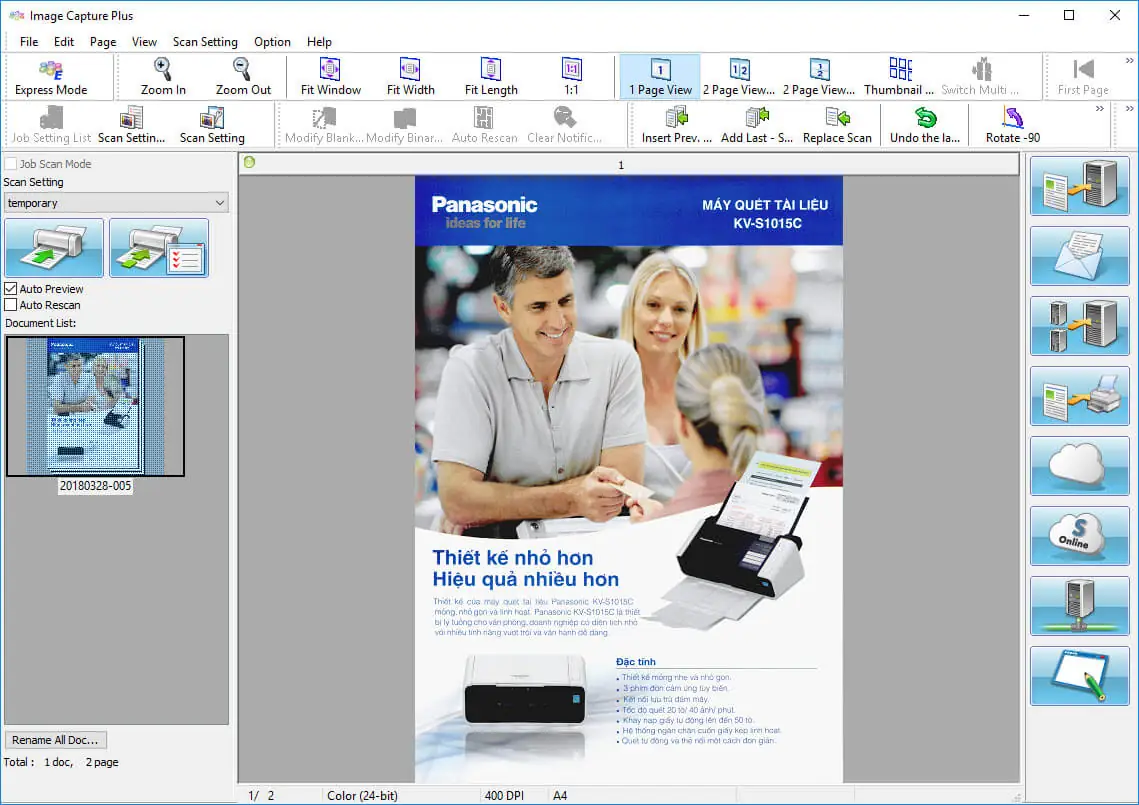Click the document-to-server output icon on the right

1079,186
